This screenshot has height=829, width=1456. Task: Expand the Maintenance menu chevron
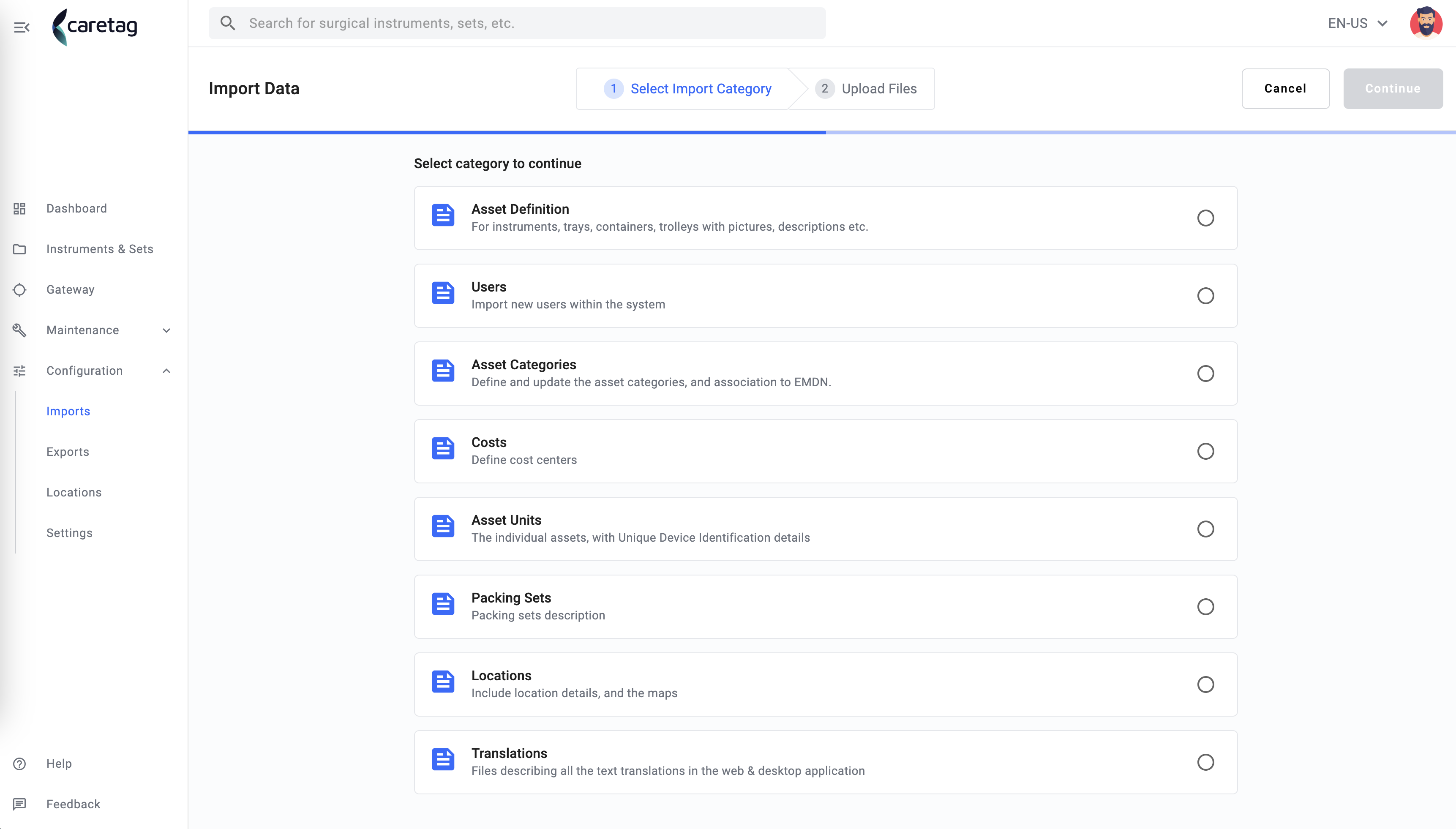(166, 330)
